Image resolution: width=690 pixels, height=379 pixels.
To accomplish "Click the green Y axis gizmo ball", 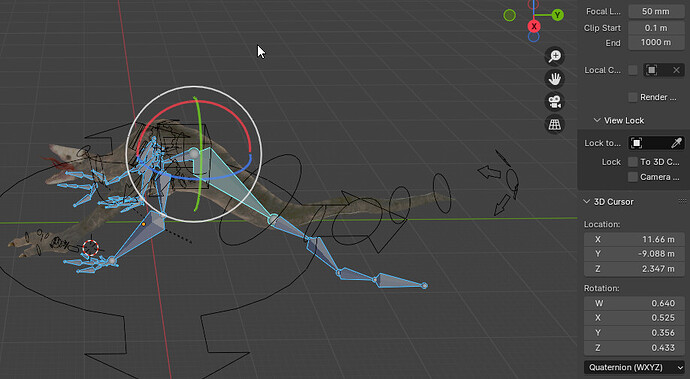I will tap(558, 15).
